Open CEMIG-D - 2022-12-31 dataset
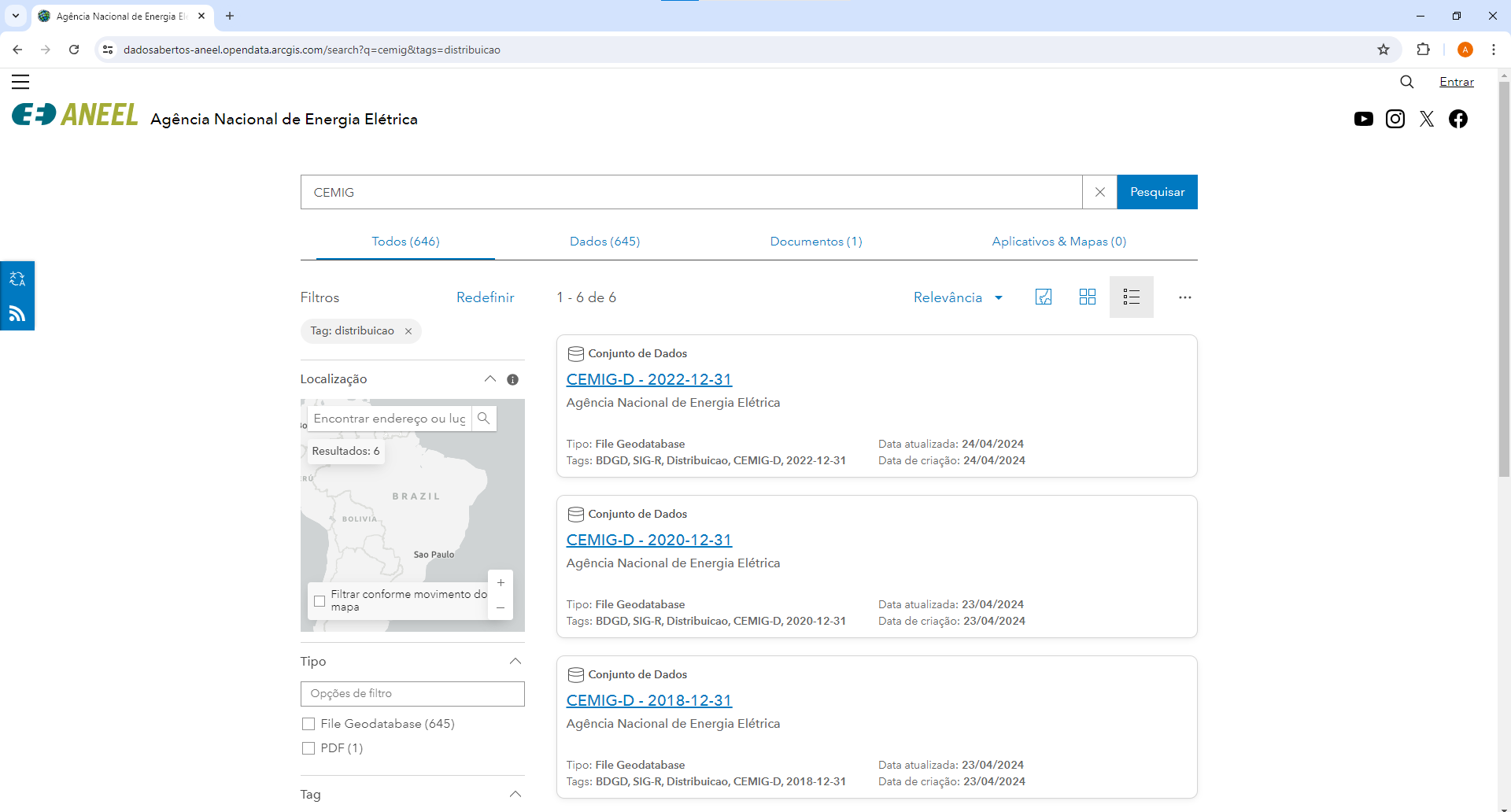The image size is (1511, 812). click(649, 379)
